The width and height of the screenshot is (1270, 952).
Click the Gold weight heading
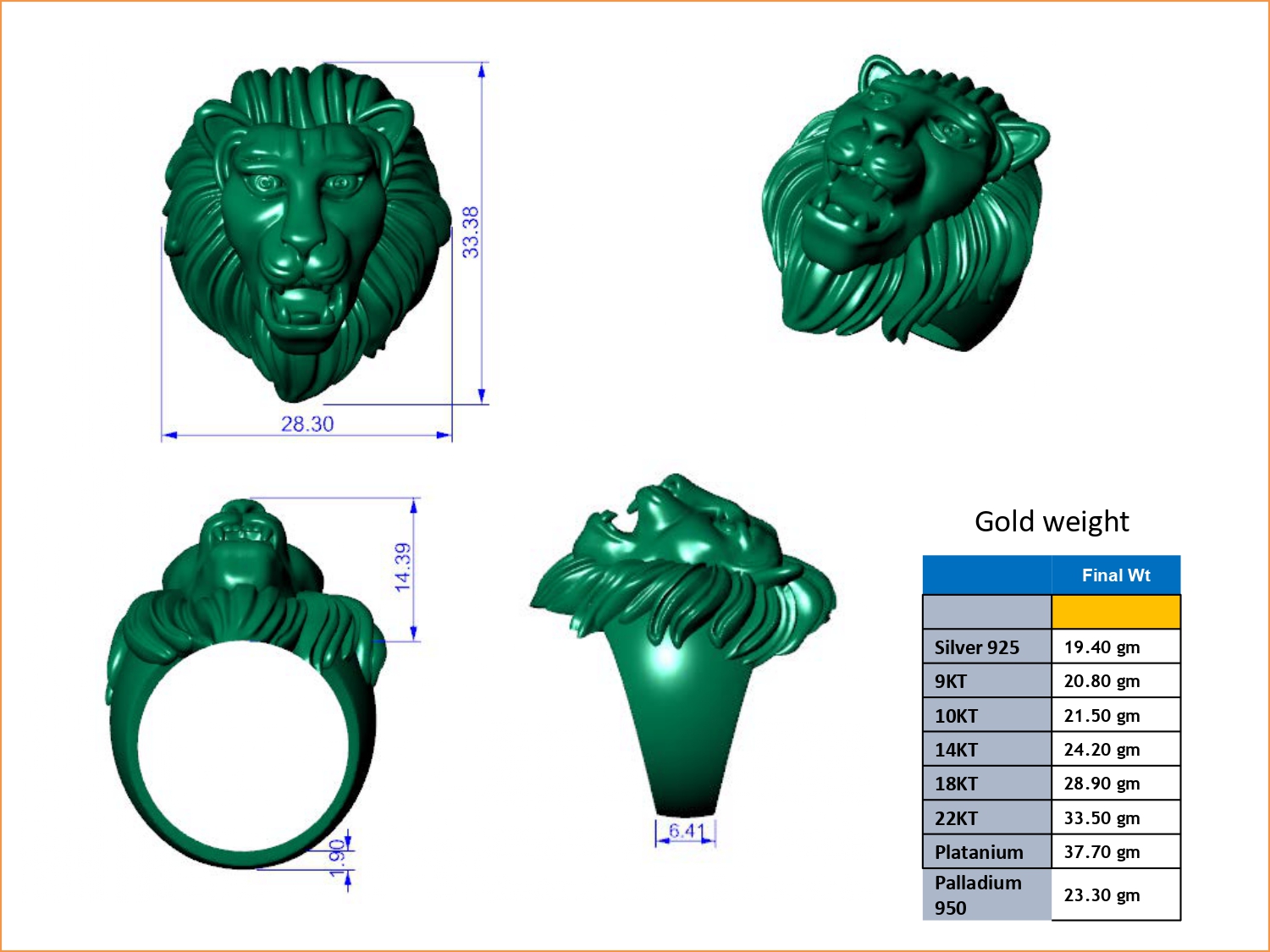1052,521
